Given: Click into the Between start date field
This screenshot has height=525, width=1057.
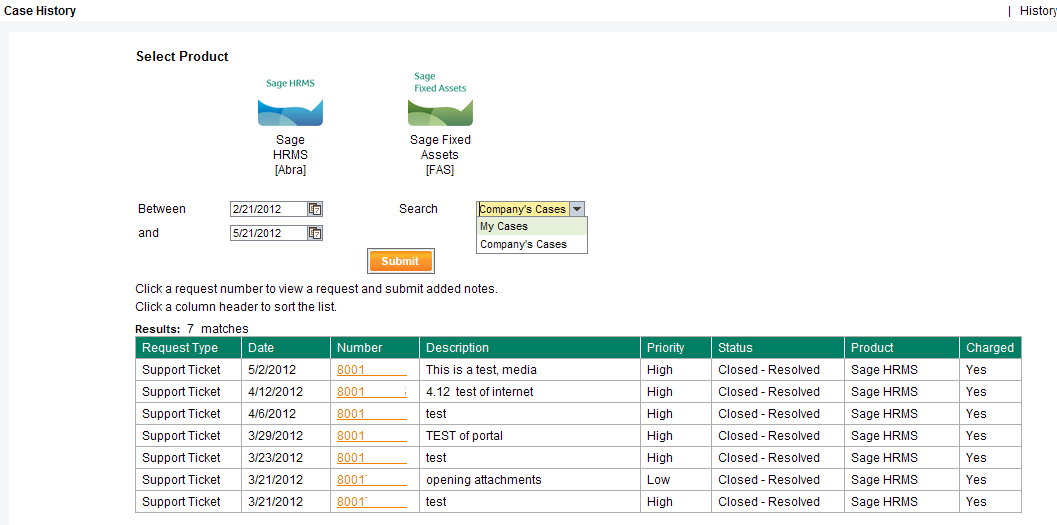Looking at the screenshot, I should tap(267, 209).
